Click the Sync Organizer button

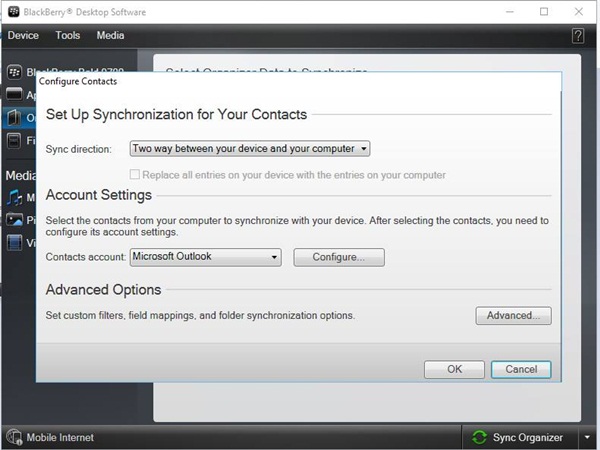tap(520, 437)
